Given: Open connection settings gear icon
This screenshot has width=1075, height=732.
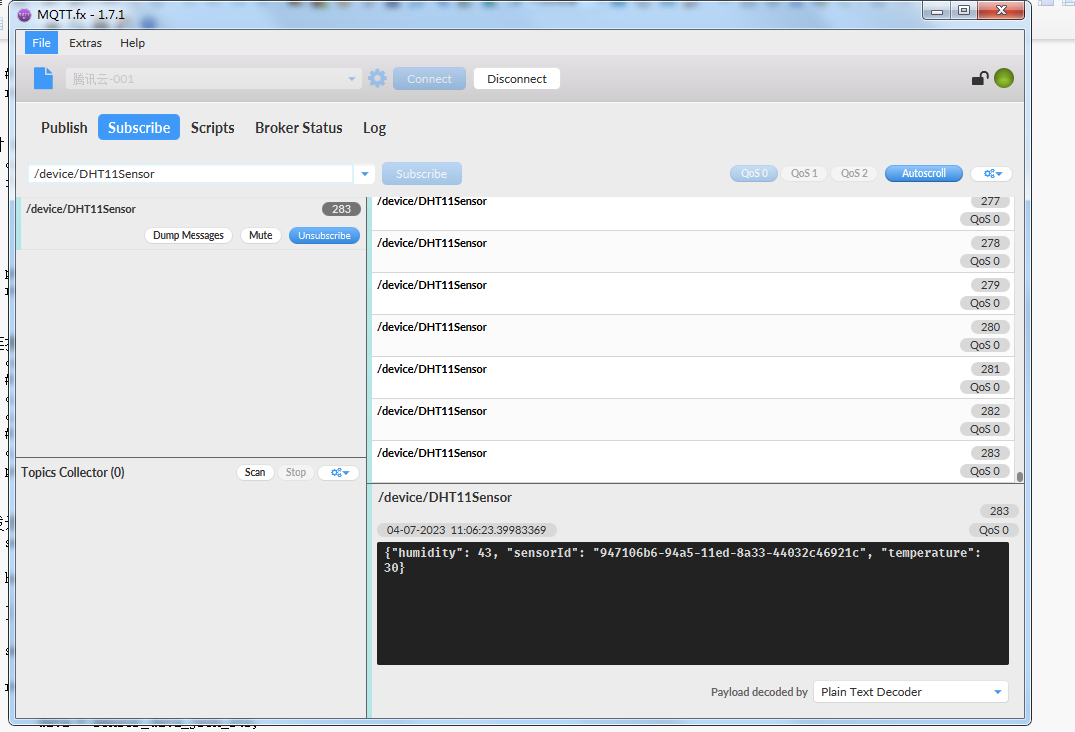Looking at the screenshot, I should [x=377, y=78].
